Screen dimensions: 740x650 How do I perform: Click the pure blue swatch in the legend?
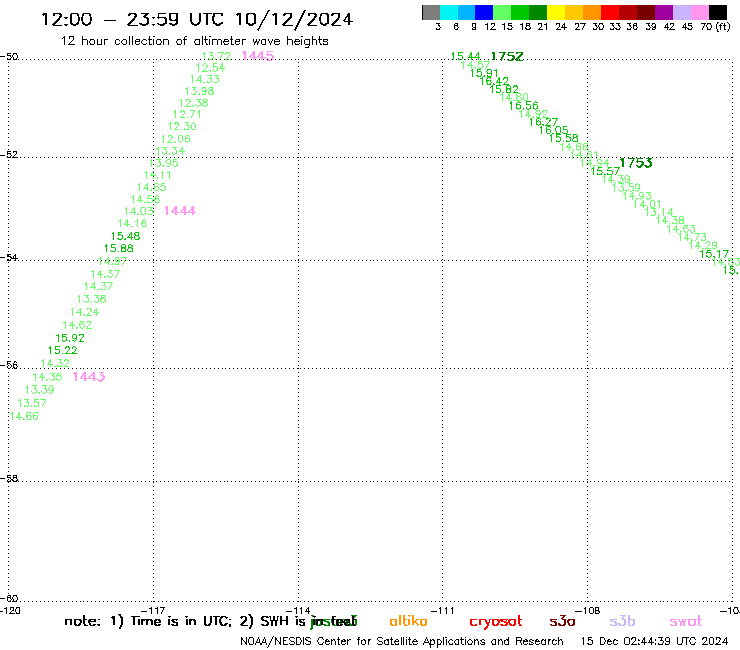coord(484,13)
